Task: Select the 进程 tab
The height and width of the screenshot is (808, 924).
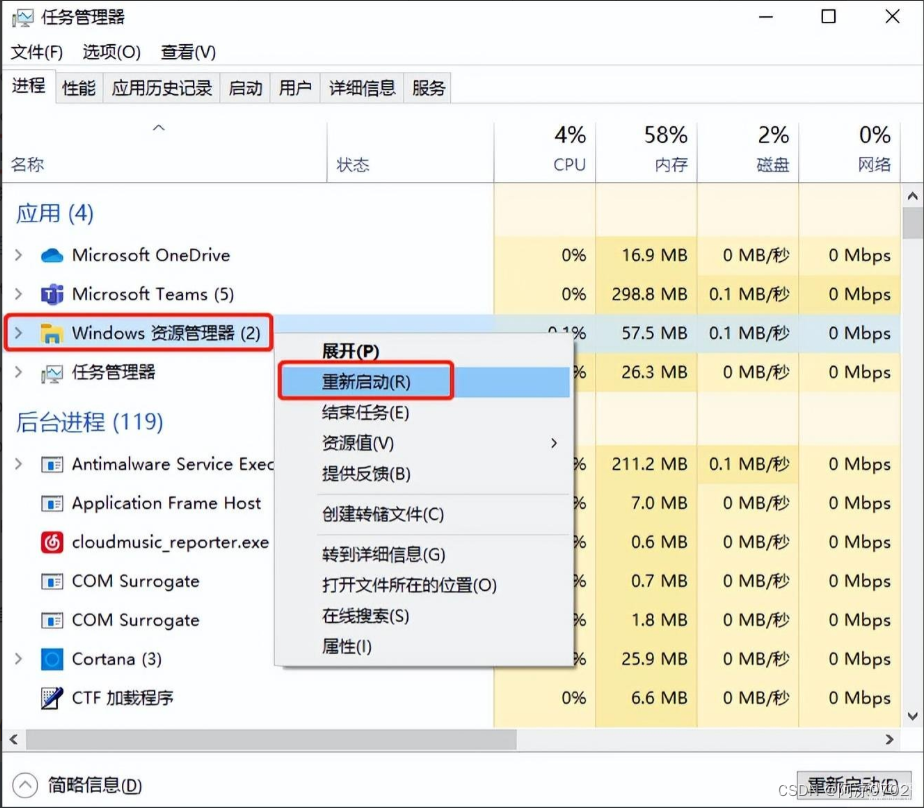Action: click(x=28, y=87)
